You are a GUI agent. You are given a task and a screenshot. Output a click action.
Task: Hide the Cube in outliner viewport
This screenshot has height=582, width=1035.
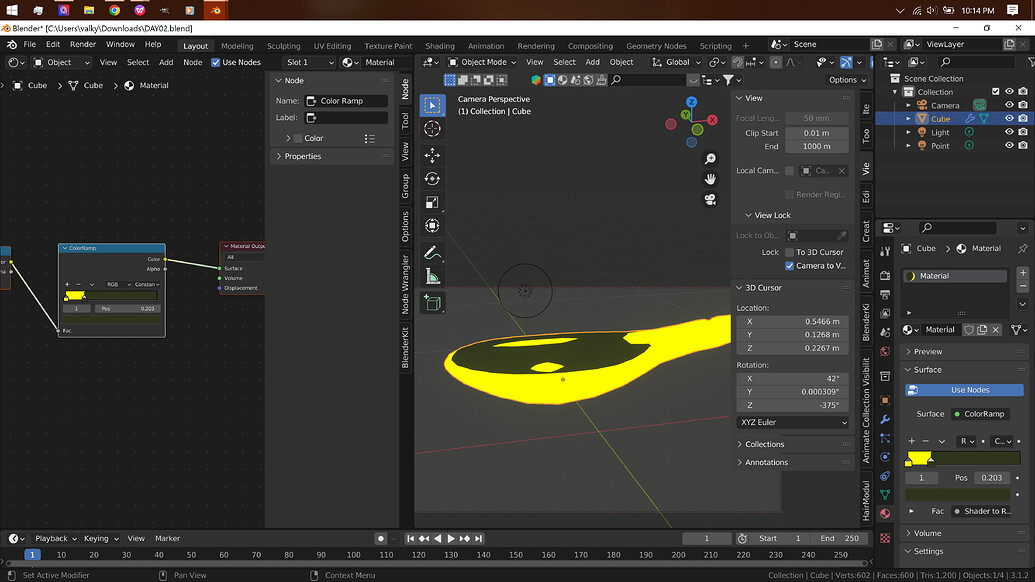tap(1009, 119)
